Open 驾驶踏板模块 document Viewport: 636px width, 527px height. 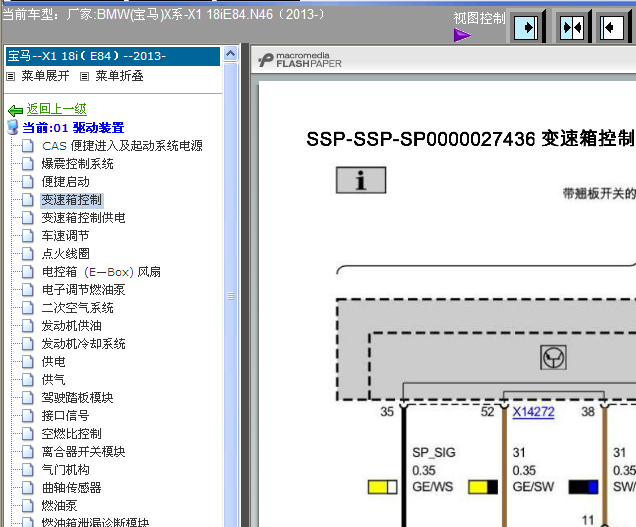77,398
